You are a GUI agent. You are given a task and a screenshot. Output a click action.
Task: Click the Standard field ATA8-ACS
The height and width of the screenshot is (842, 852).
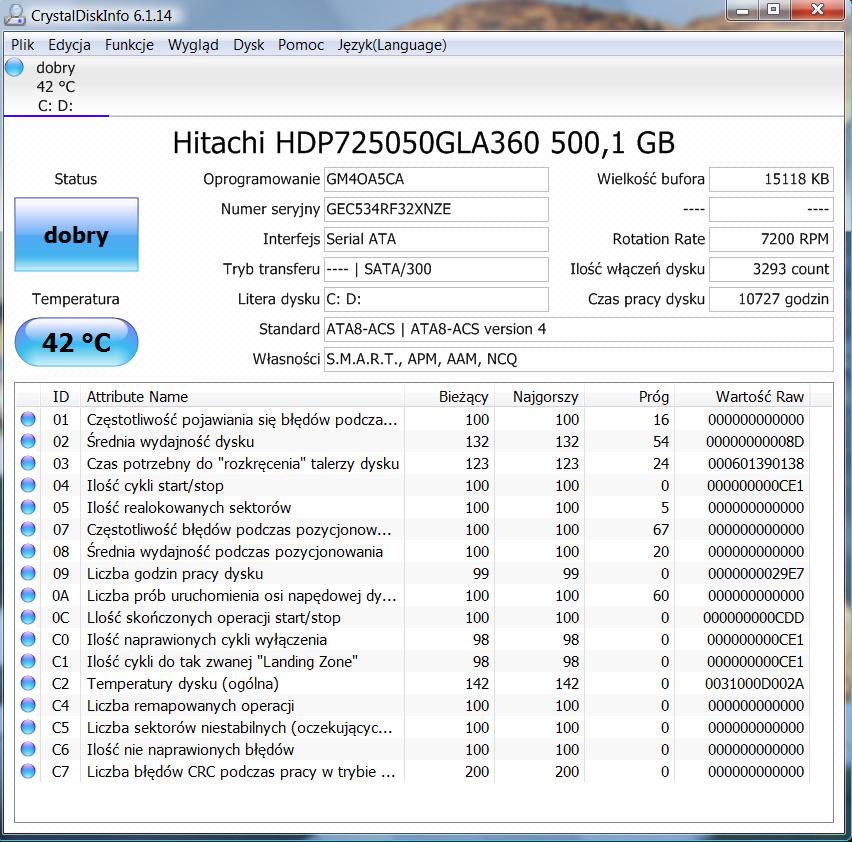[x=579, y=329]
